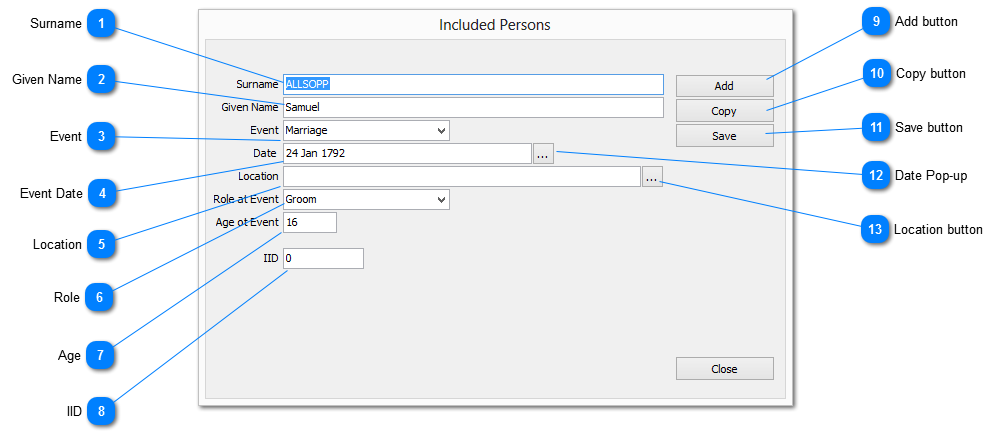
Task: Select callout badge 12 for Date Pop-up
Action: pyautogui.click(x=875, y=176)
